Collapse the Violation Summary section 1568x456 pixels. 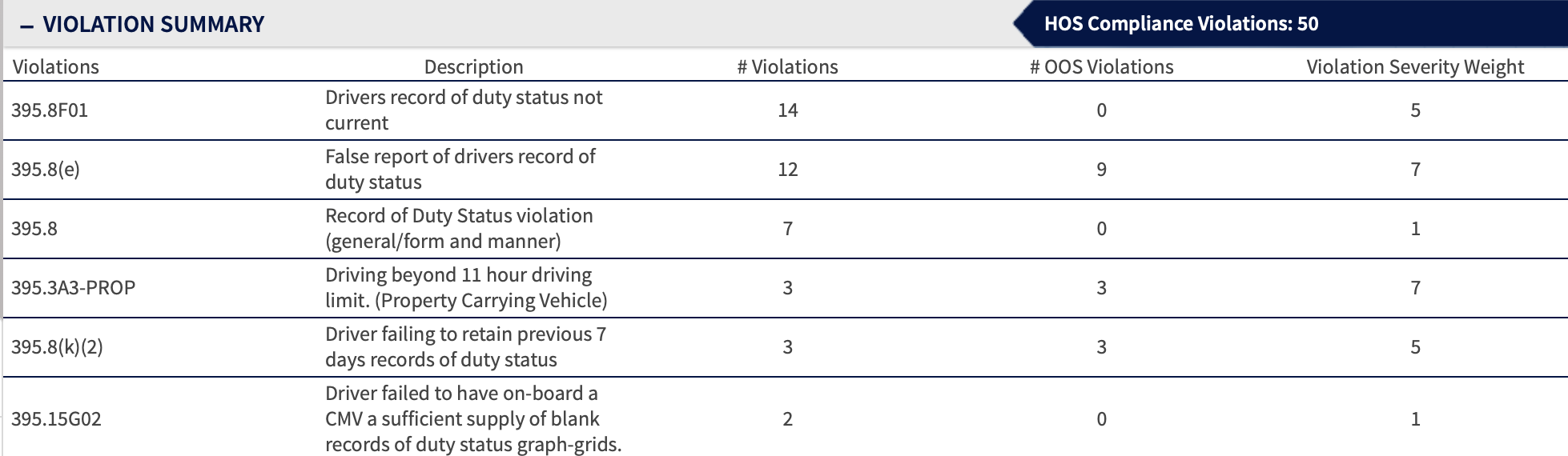click(x=27, y=25)
